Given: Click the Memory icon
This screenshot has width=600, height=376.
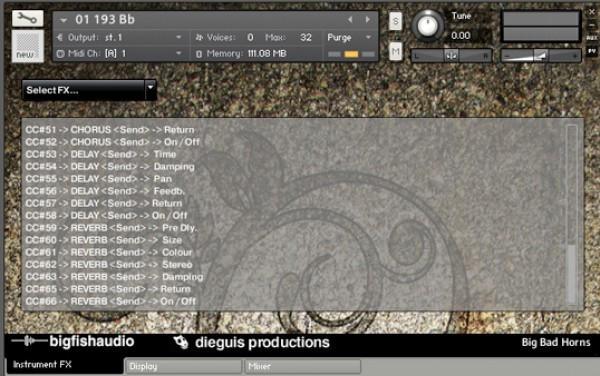Looking at the screenshot, I should click(199, 54).
